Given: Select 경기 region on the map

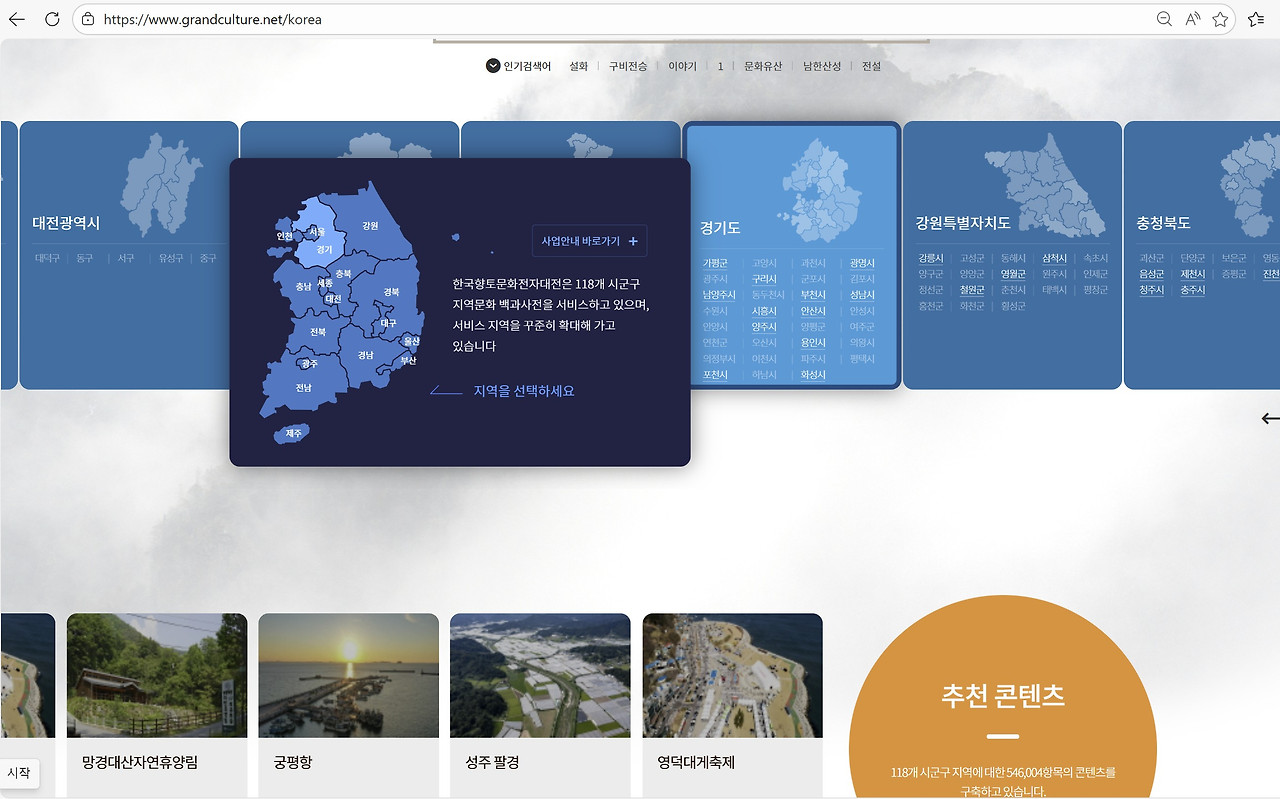Looking at the screenshot, I should 324,250.
